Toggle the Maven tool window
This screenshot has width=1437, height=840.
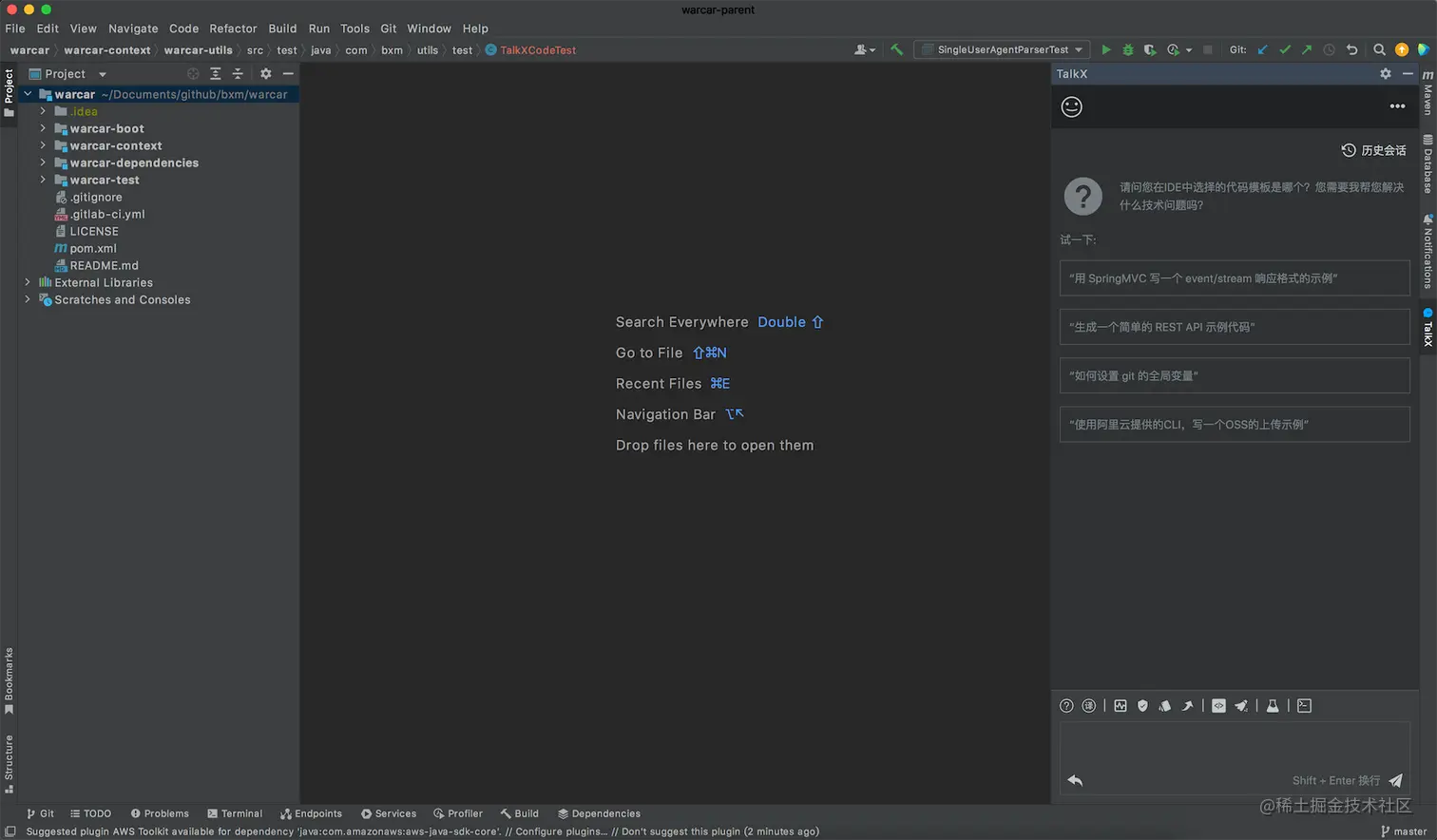click(1427, 91)
